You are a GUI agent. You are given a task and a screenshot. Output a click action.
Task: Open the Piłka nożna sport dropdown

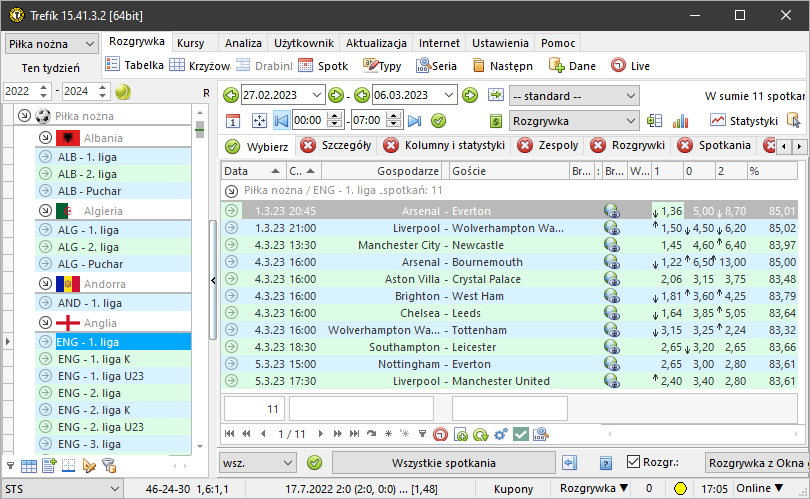pyautogui.click(x=52, y=44)
